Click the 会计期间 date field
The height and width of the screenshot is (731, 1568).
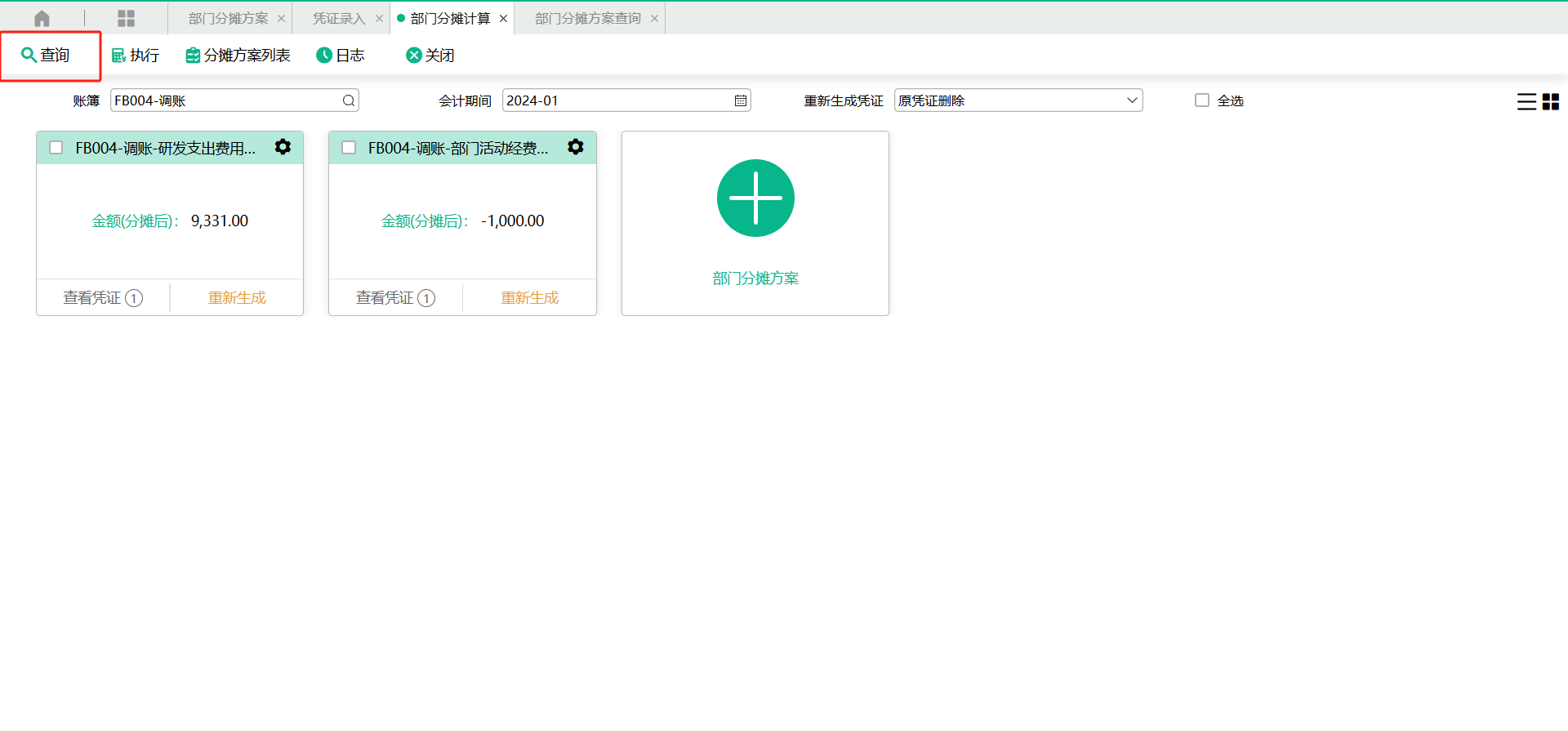[x=626, y=100]
